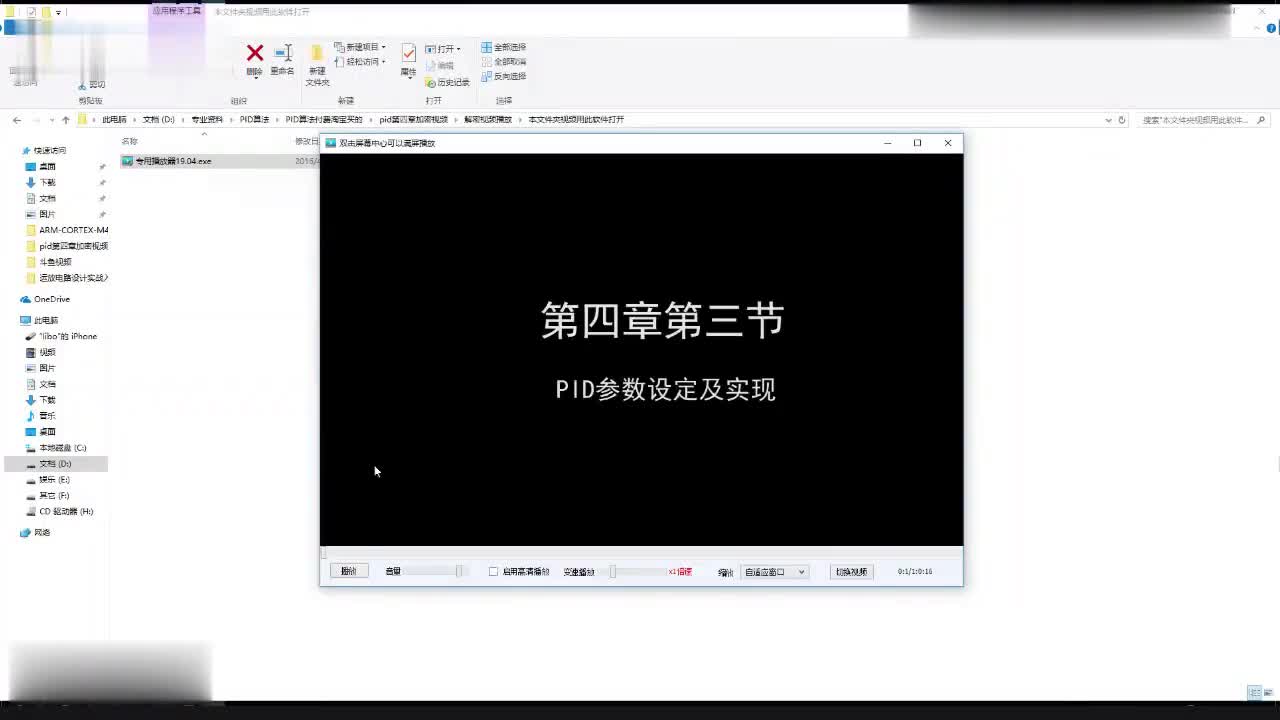Select 音乐 (Music) under This PC

coord(40,416)
